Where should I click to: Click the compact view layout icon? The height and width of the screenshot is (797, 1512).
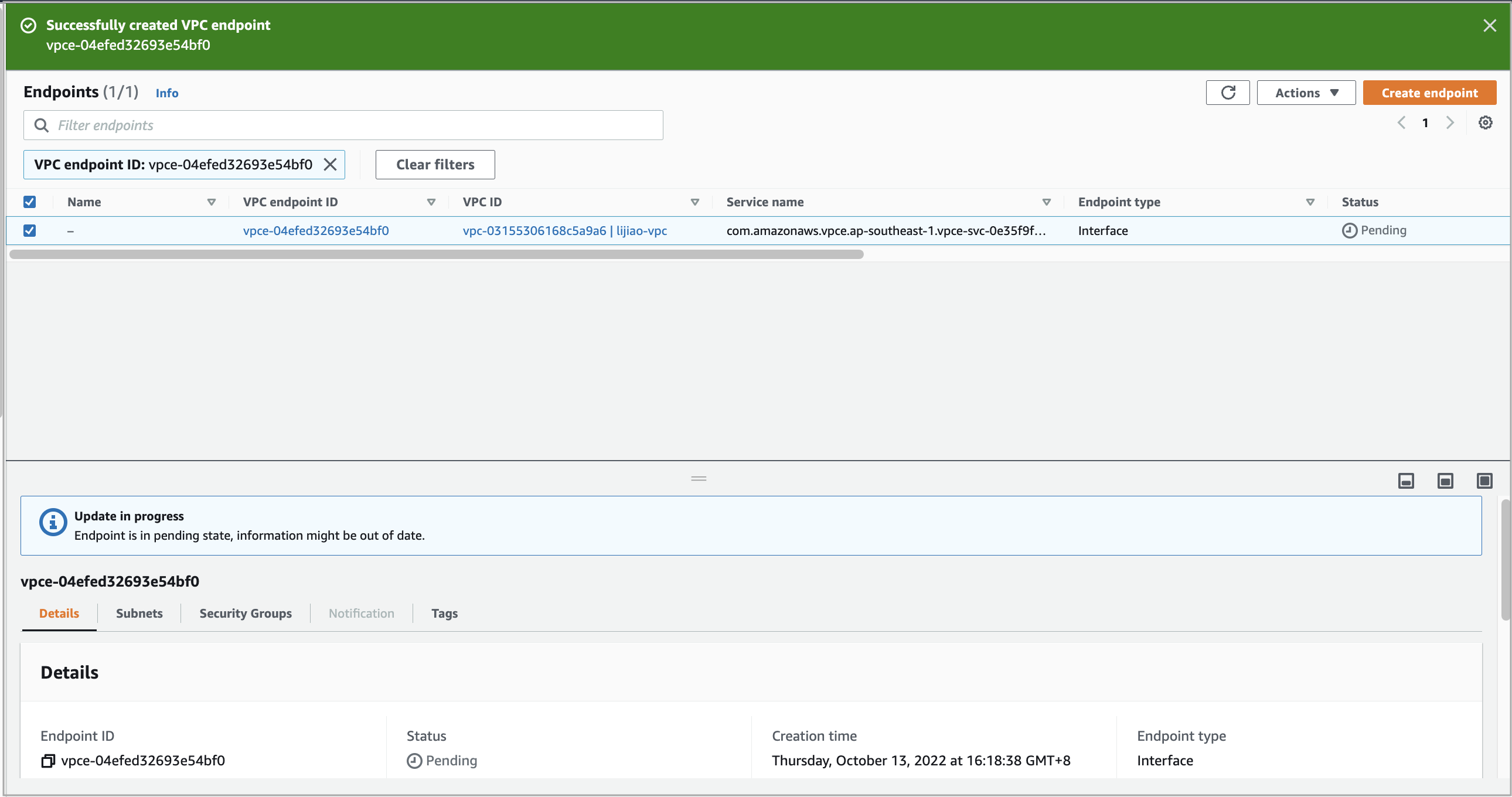tap(1406, 480)
